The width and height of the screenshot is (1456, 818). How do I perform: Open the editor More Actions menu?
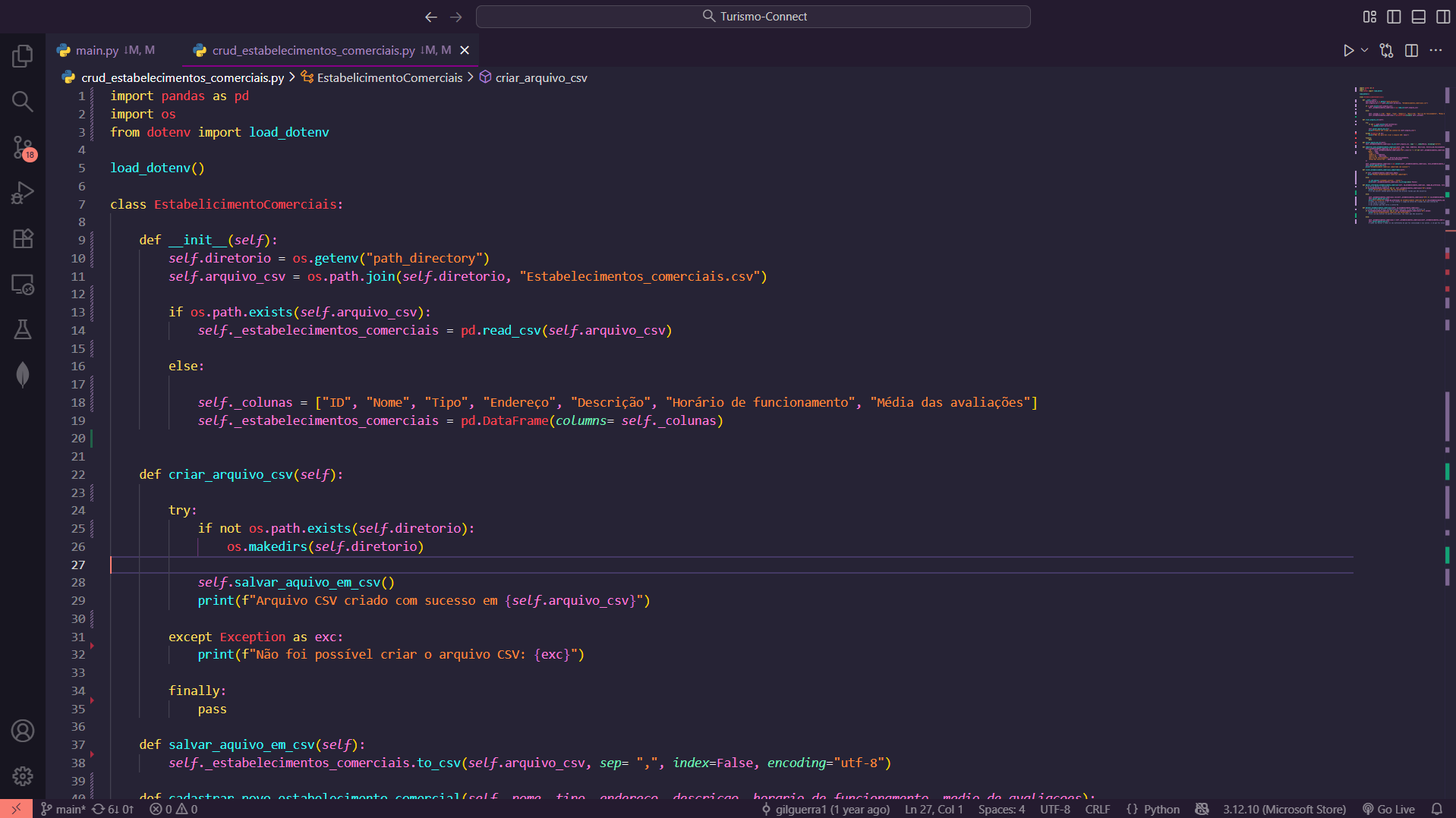click(1436, 50)
